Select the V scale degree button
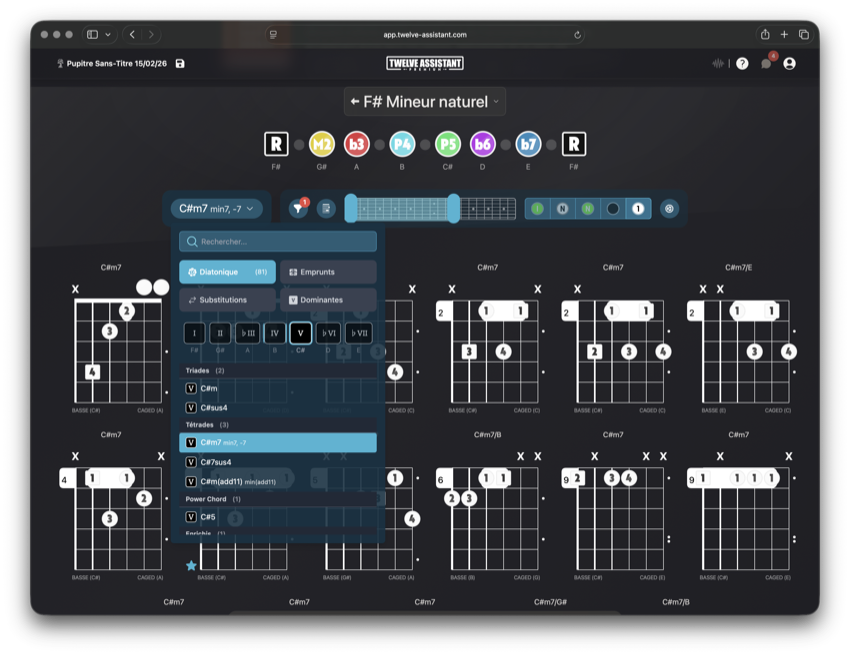Viewport: 850px width, 655px height. coord(300,333)
